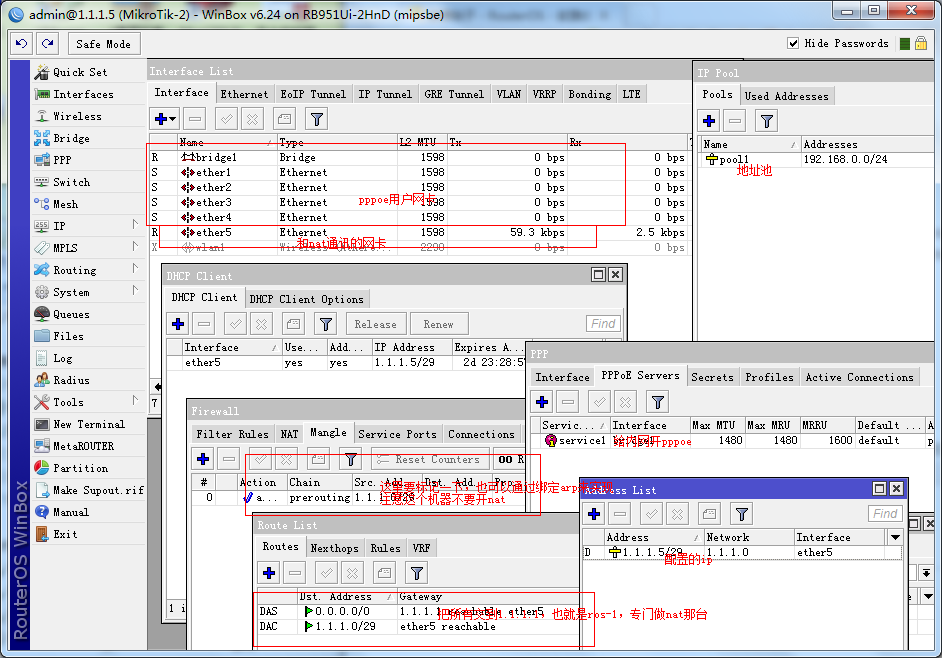The width and height of the screenshot is (942, 658).
Task: Add a new address in Address List
Action: (594, 514)
